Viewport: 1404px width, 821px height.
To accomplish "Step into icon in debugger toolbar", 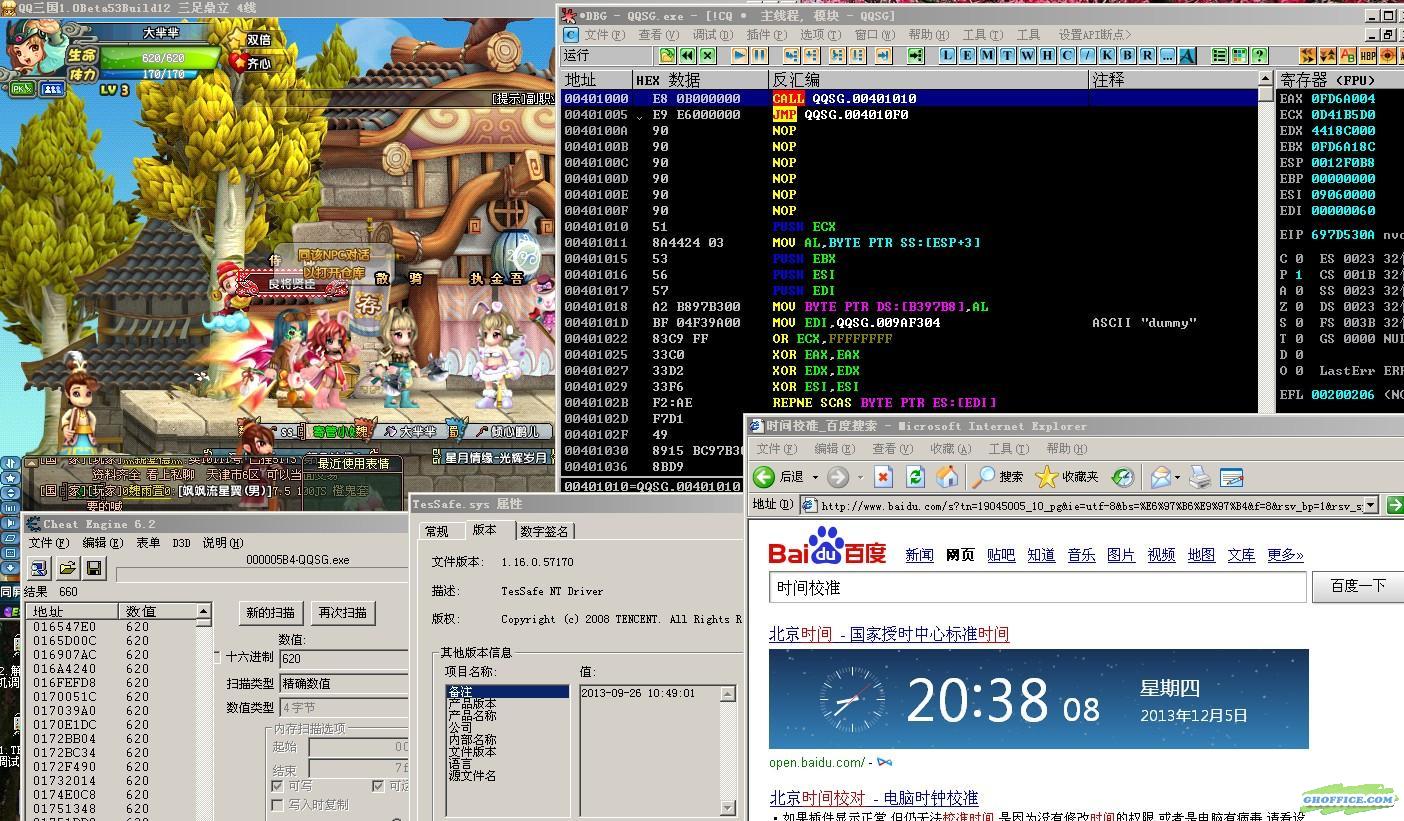I will point(792,55).
